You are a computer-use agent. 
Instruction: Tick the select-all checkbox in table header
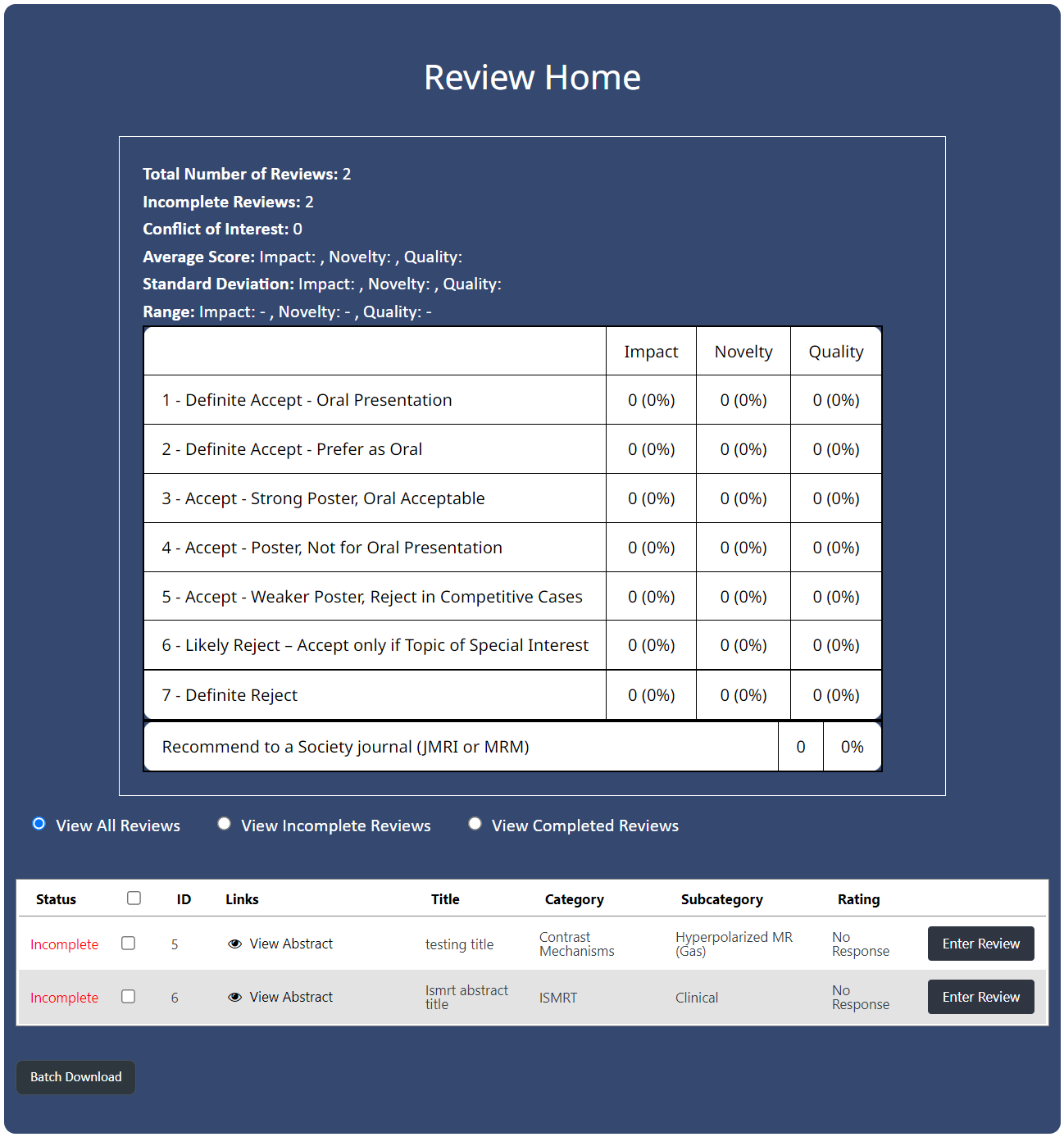tap(134, 898)
